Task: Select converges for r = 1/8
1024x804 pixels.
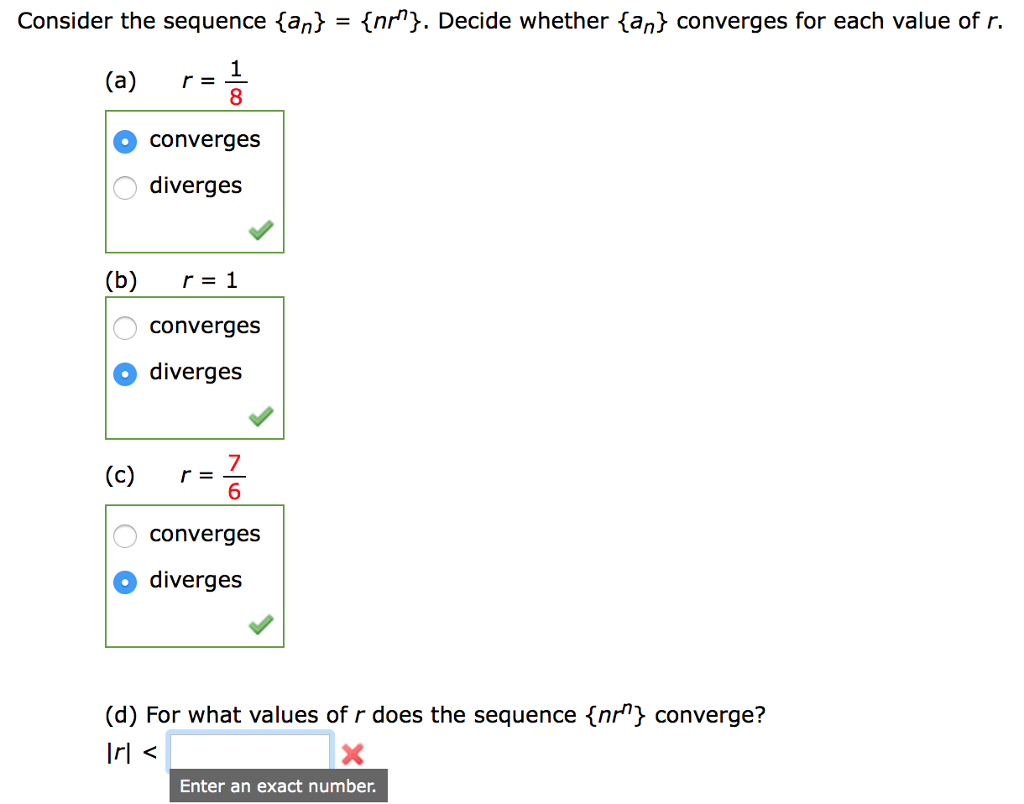Action: (124, 141)
